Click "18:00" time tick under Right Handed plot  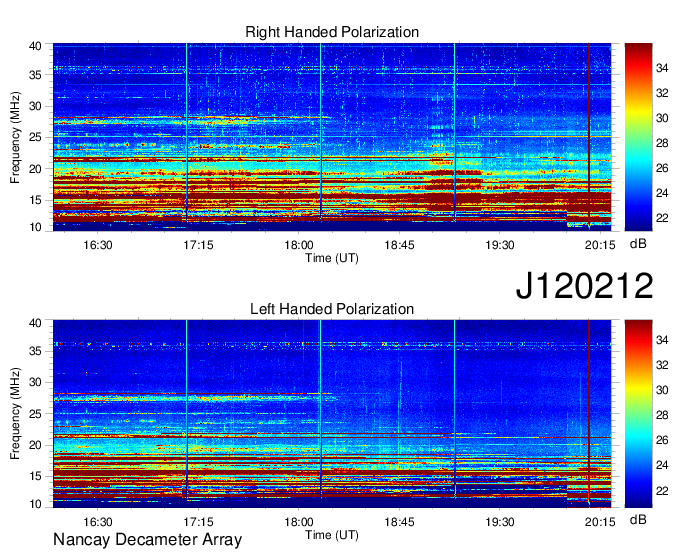tap(299, 245)
